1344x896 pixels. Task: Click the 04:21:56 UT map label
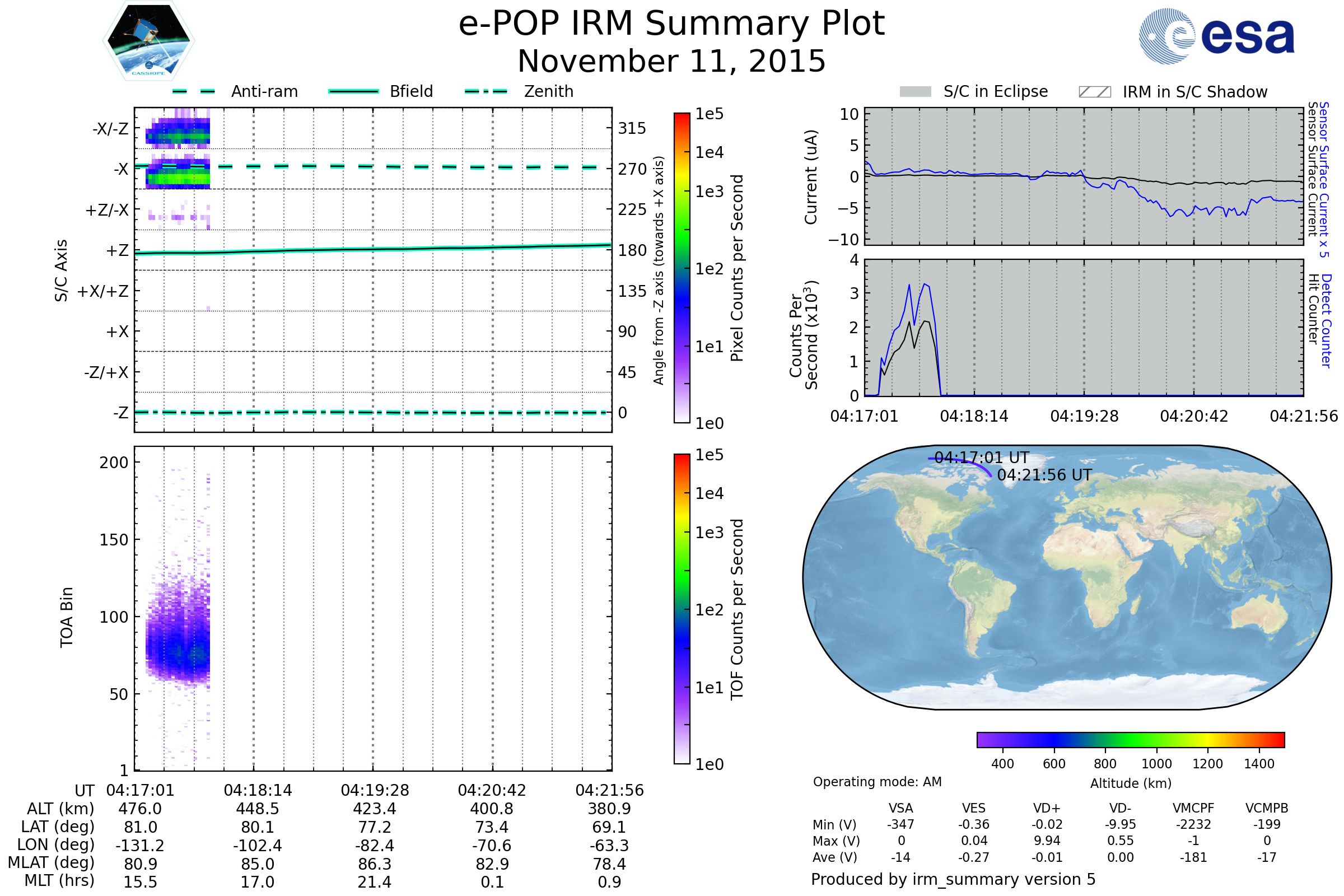click(1044, 475)
